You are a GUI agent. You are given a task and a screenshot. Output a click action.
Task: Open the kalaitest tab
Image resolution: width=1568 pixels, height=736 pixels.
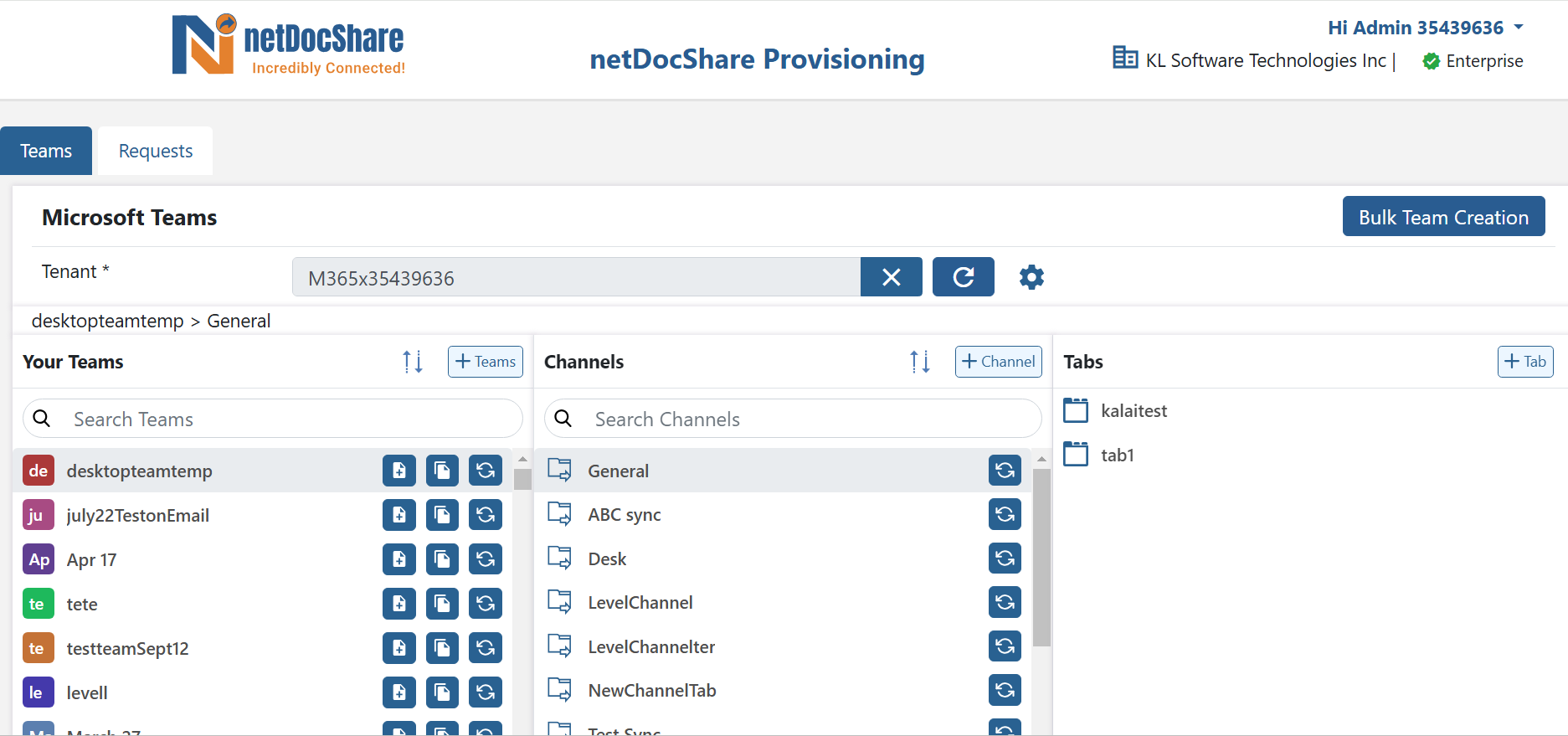[1134, 410]
